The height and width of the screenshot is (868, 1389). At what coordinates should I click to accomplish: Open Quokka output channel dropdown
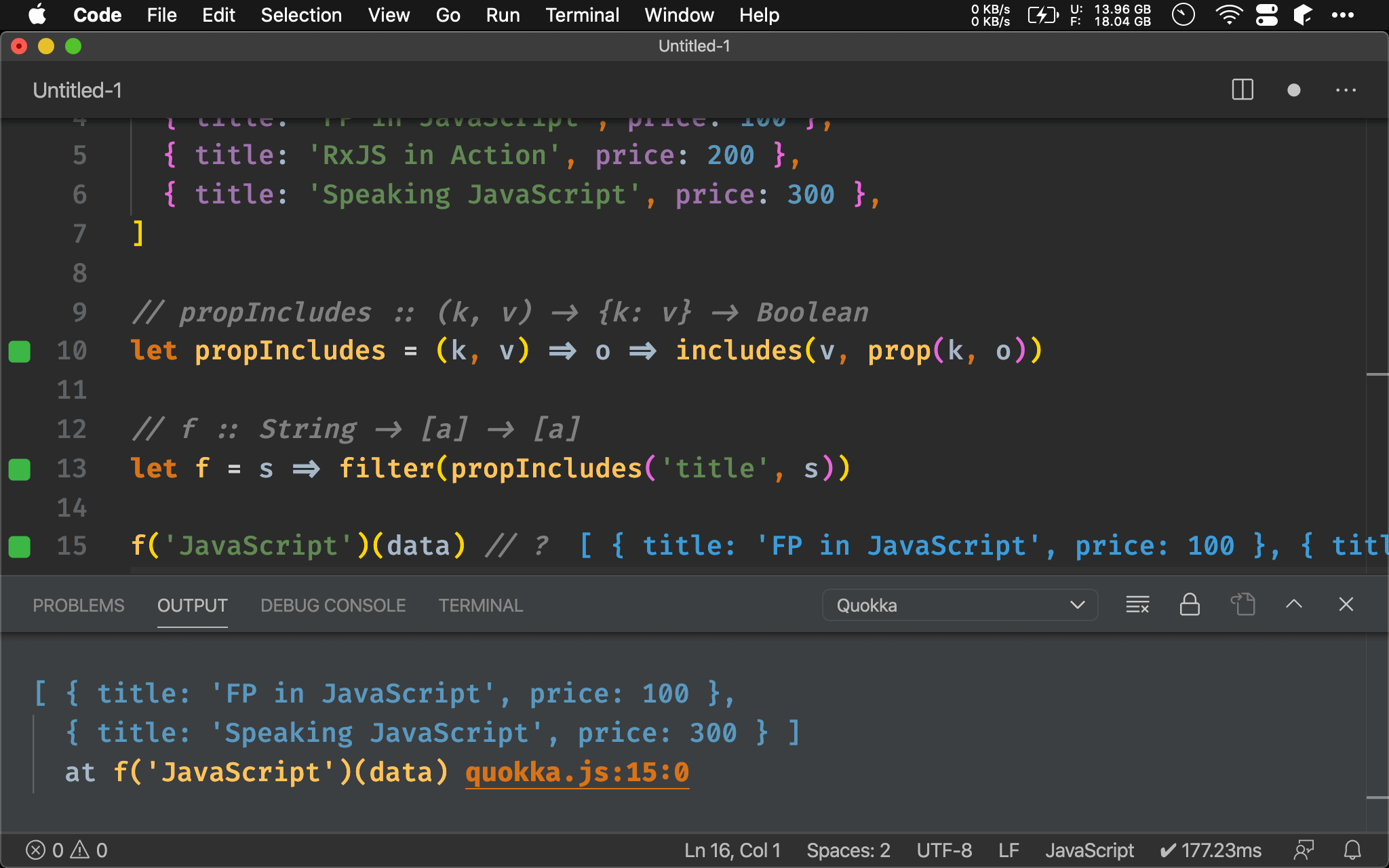[x=960, y=605]
